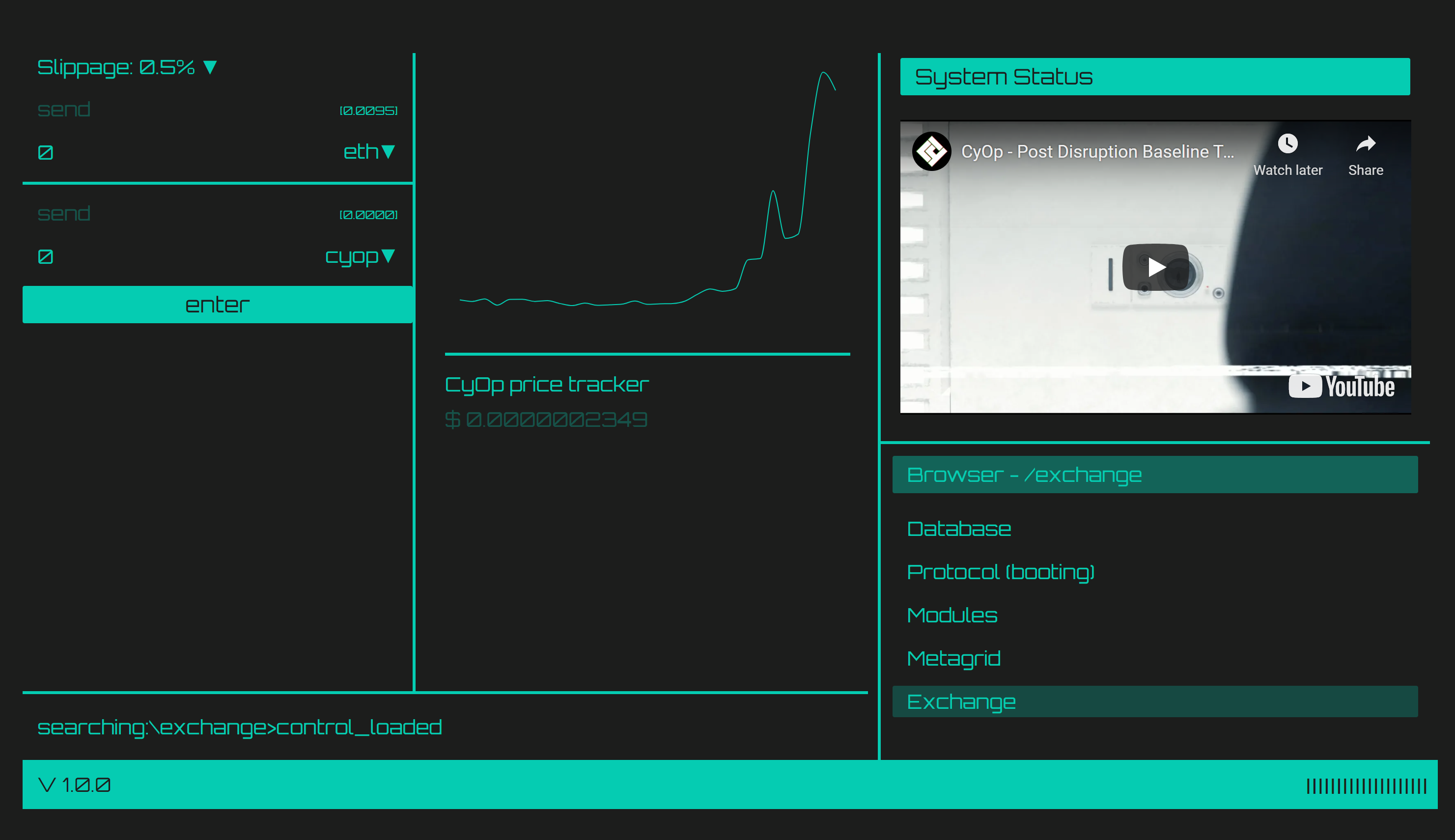The width and height of the screenshot is (1455, 840).
Task: Click the cyop balance [0.0000]
Action: (x=368, y=215)
